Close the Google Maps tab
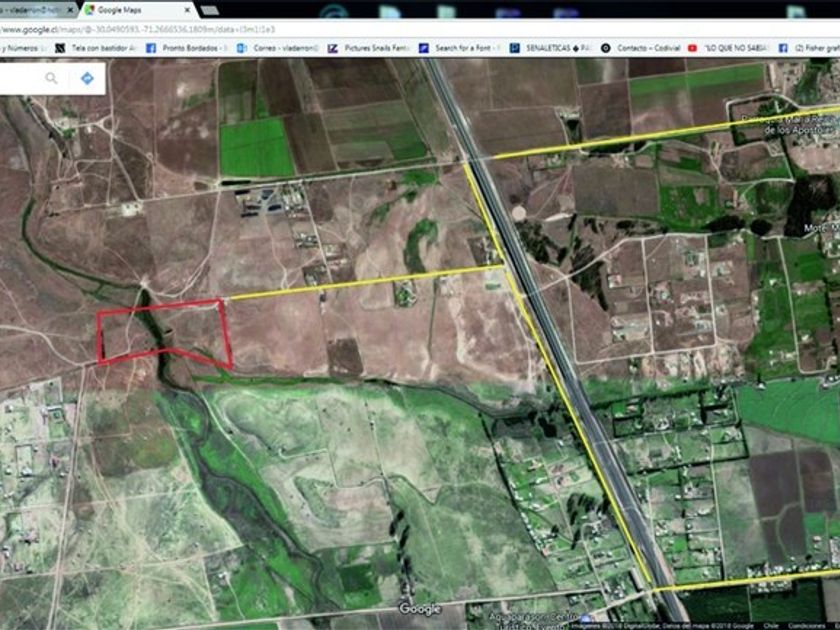 click(187, 9)
